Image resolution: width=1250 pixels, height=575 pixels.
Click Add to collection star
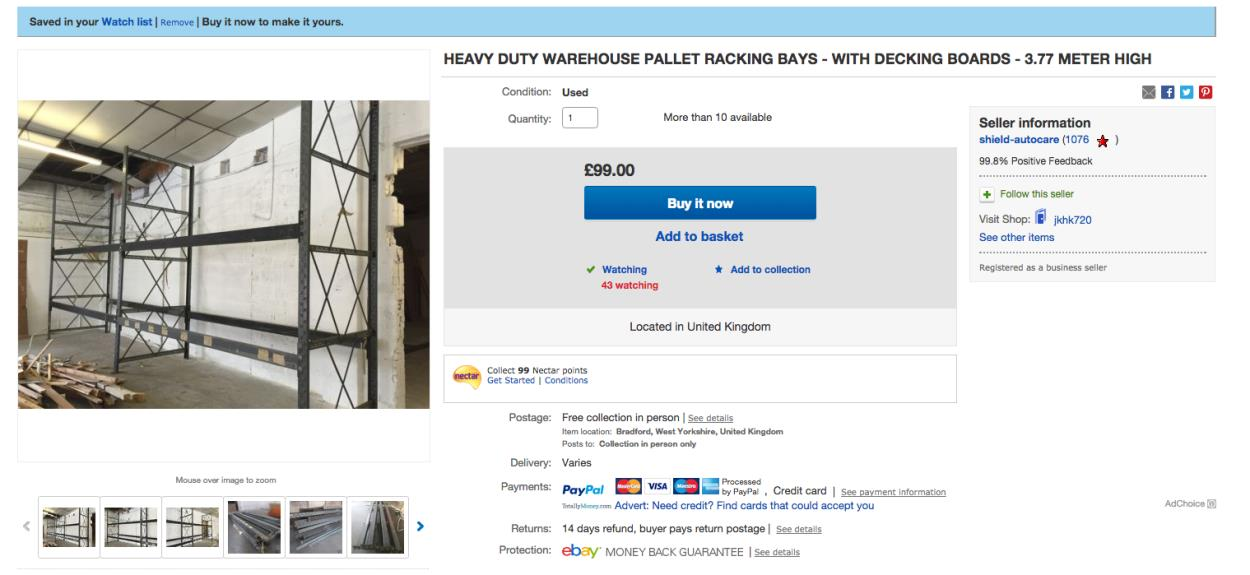tap(718, 270)
